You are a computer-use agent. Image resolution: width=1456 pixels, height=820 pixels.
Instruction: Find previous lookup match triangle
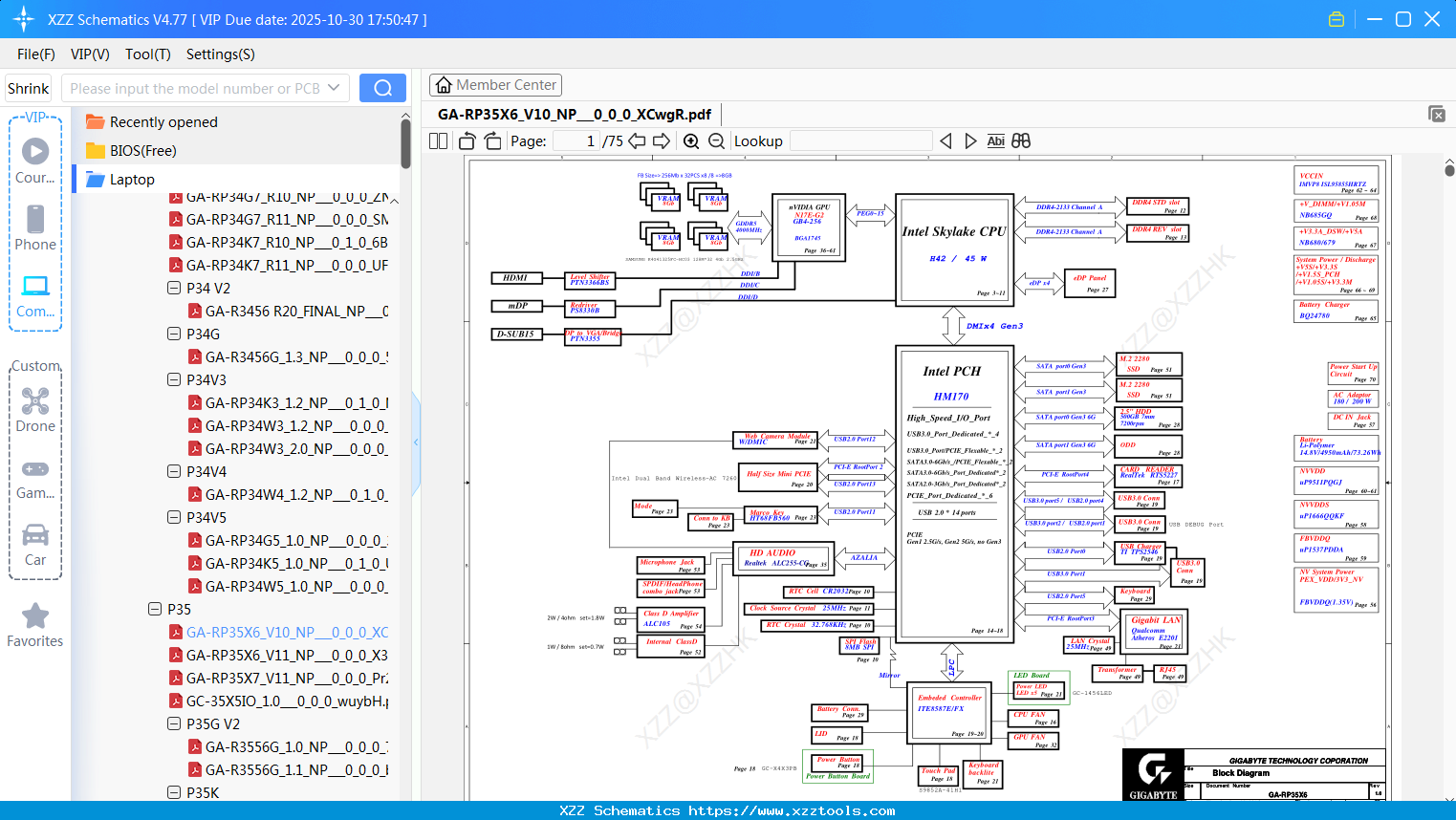point(945,140)
